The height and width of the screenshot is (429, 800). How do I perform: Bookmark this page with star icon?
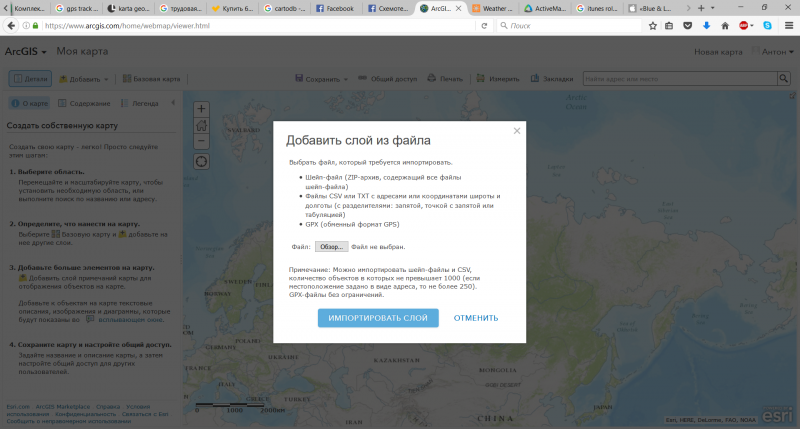[x=653, y=26]
